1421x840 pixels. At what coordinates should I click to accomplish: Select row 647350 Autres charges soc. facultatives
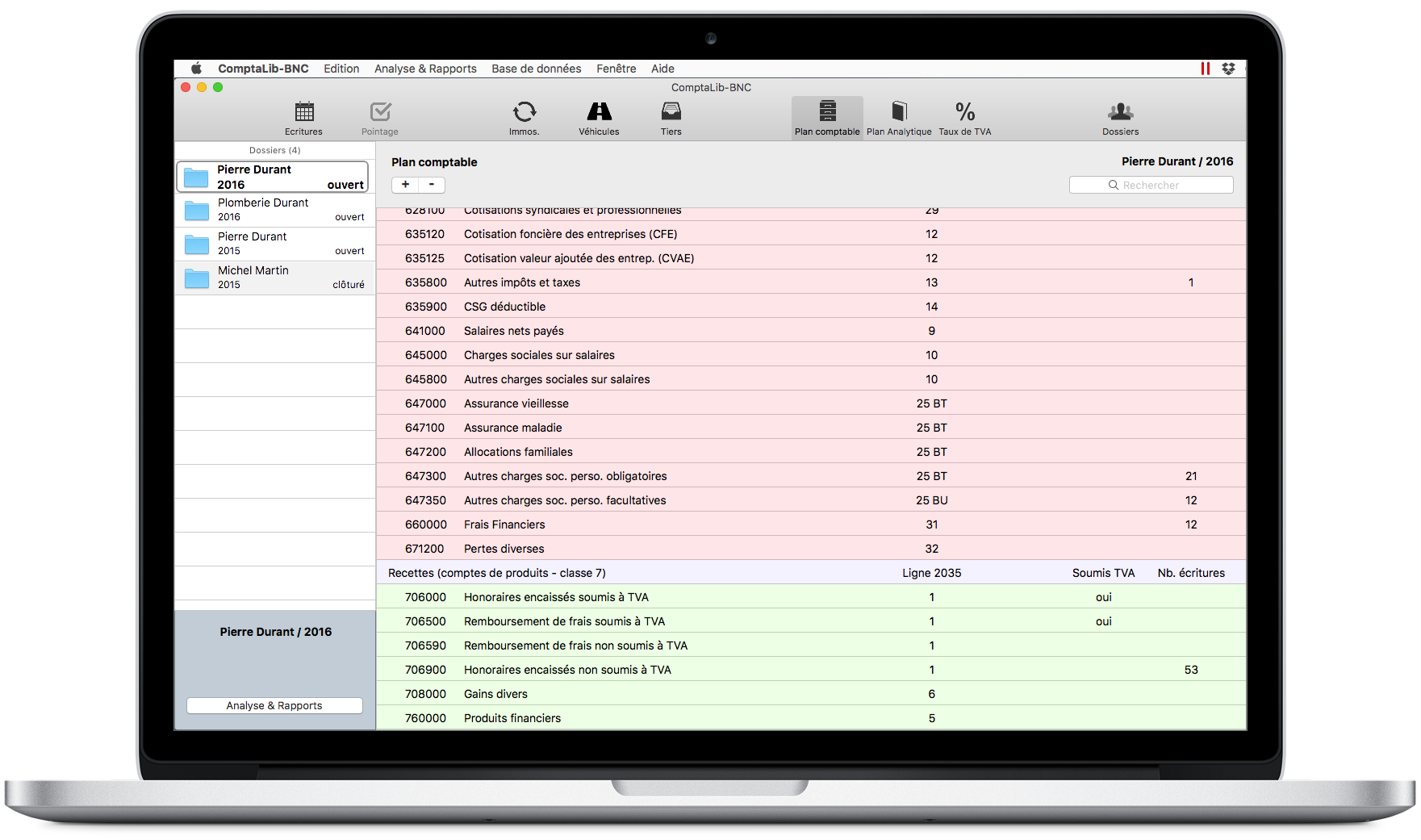tap(811, 500)
